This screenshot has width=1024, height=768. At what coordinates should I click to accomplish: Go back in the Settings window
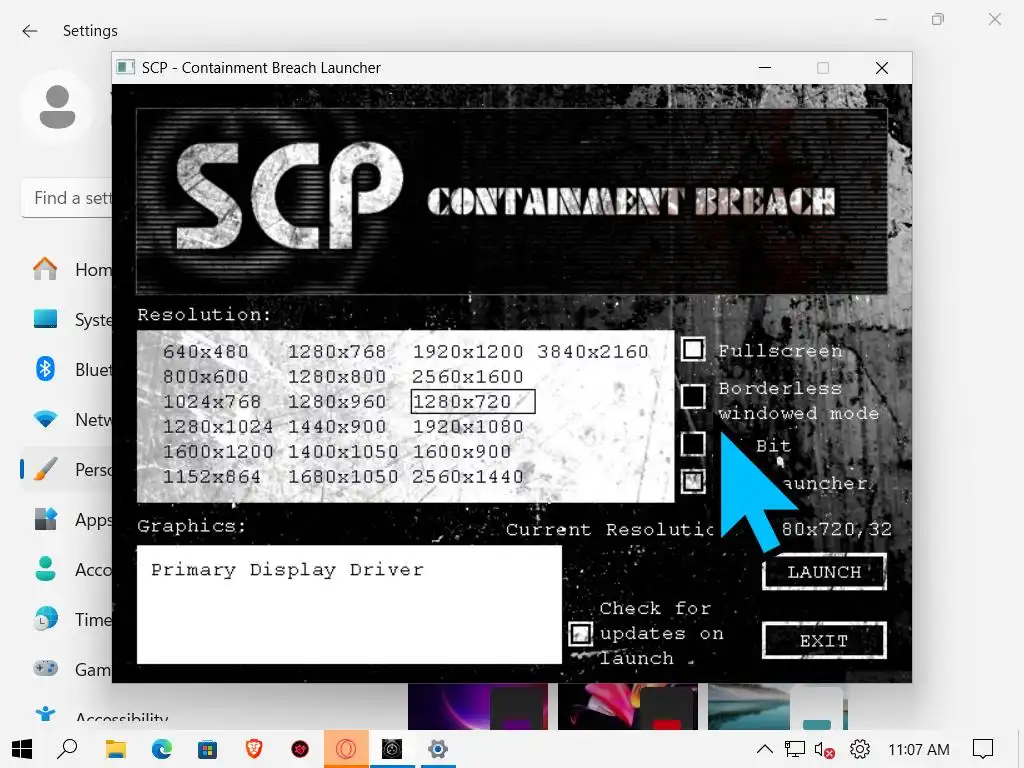pyautogui.click(x=29, y=31)
